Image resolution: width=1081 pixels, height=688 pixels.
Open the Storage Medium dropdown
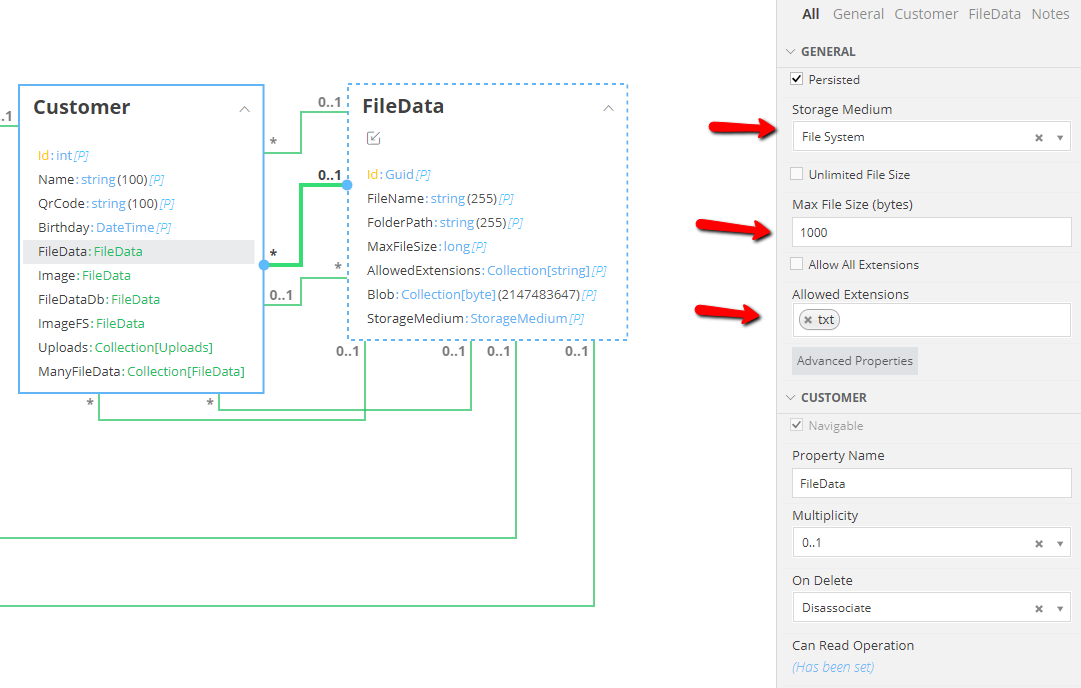point(1060,138)
